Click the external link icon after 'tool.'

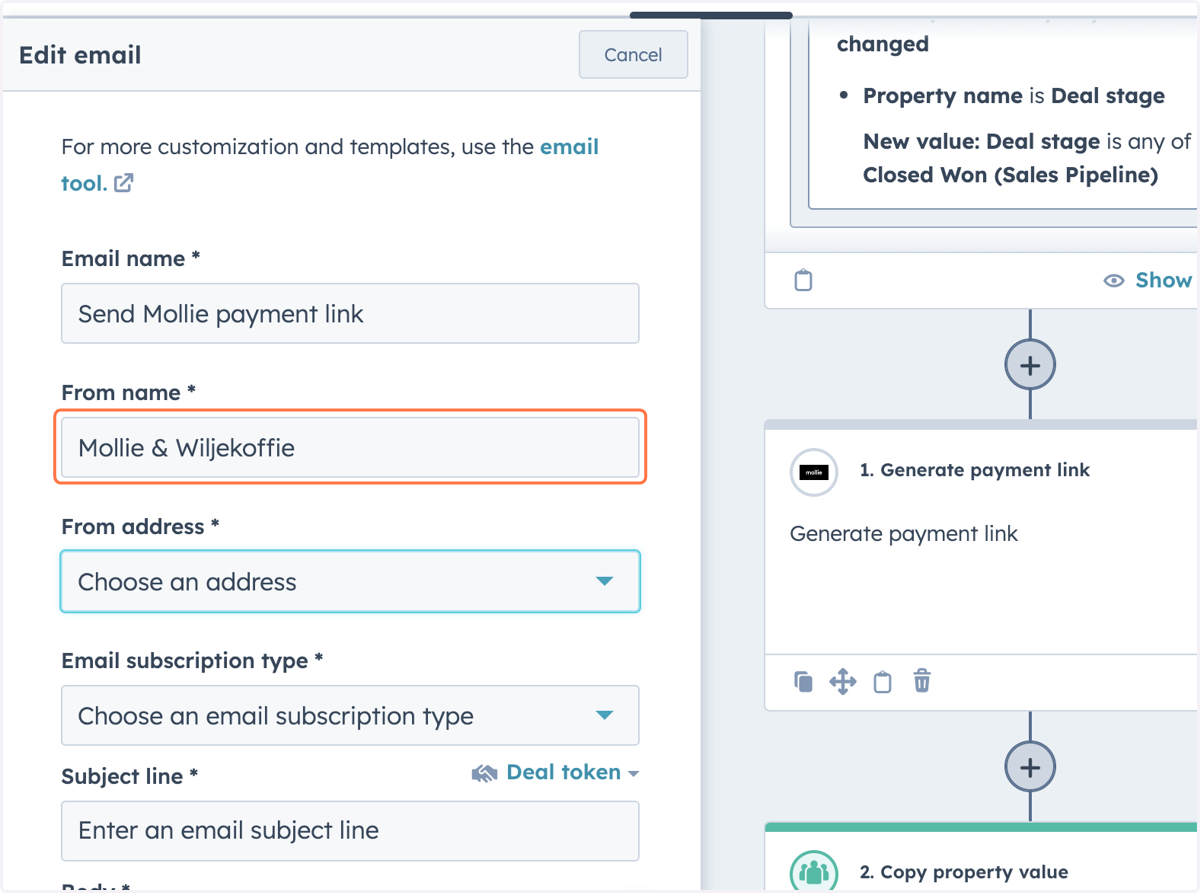coord(123,183)
